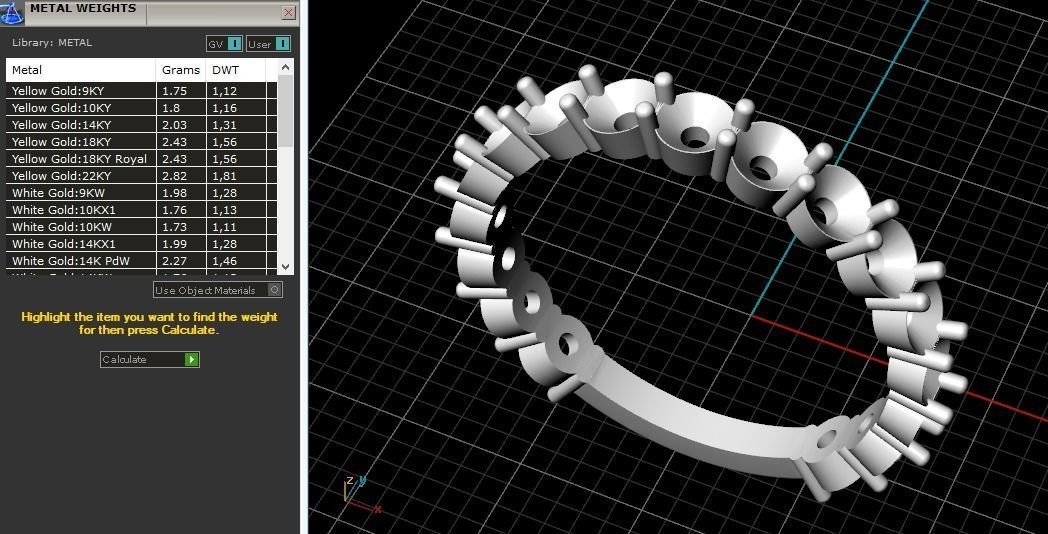Select the Yellow Gold:9KY row
1048x534 pixels.
pos(141,91)
